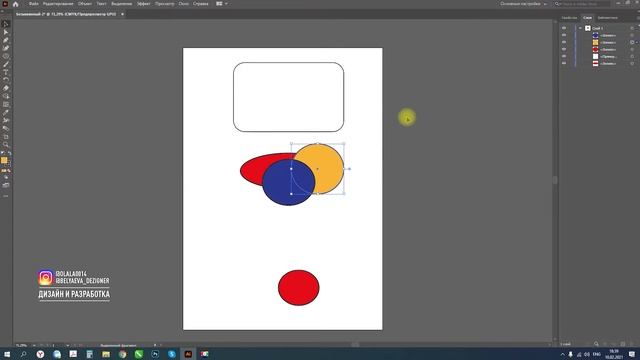Hide the orange ellipse sublayer
The height and width of the screenshot is (360, 640).
coord(564,42)
